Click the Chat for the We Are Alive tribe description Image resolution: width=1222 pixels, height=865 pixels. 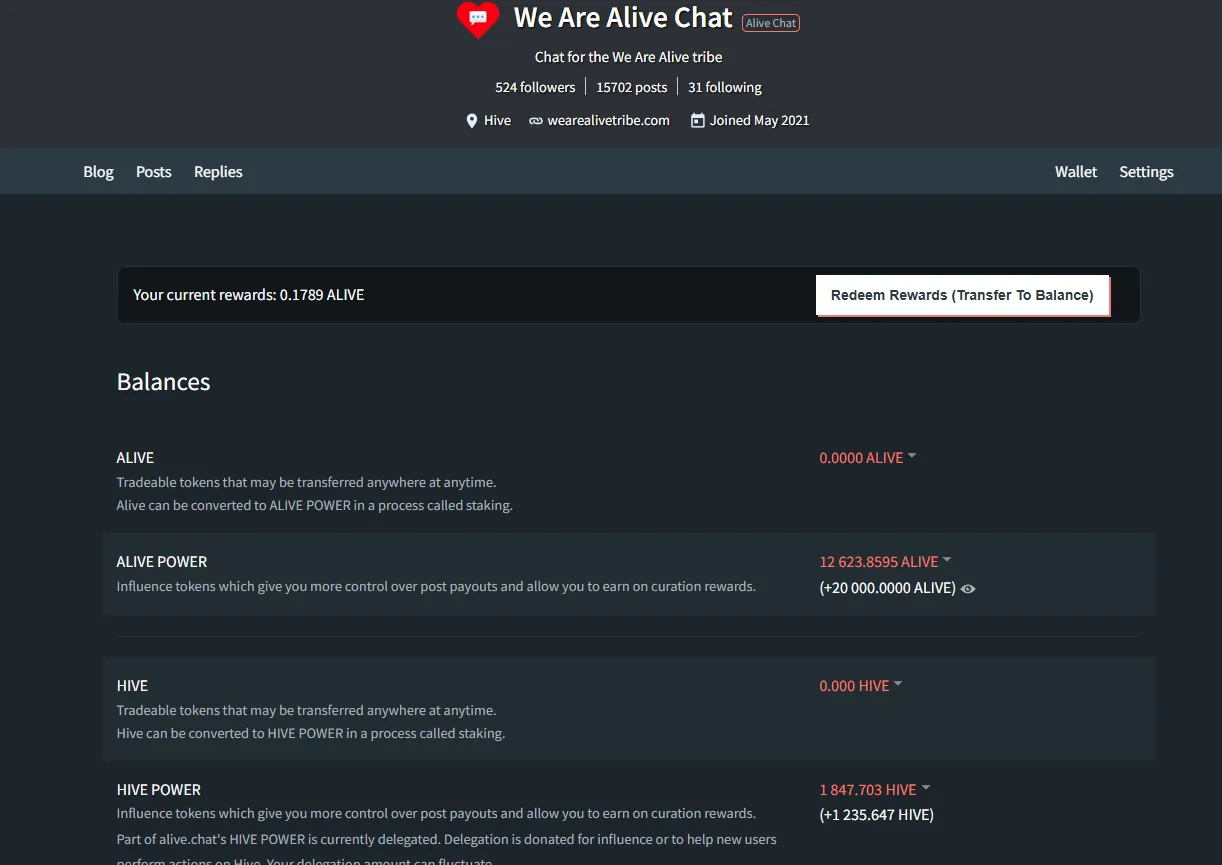coord(629,57)
